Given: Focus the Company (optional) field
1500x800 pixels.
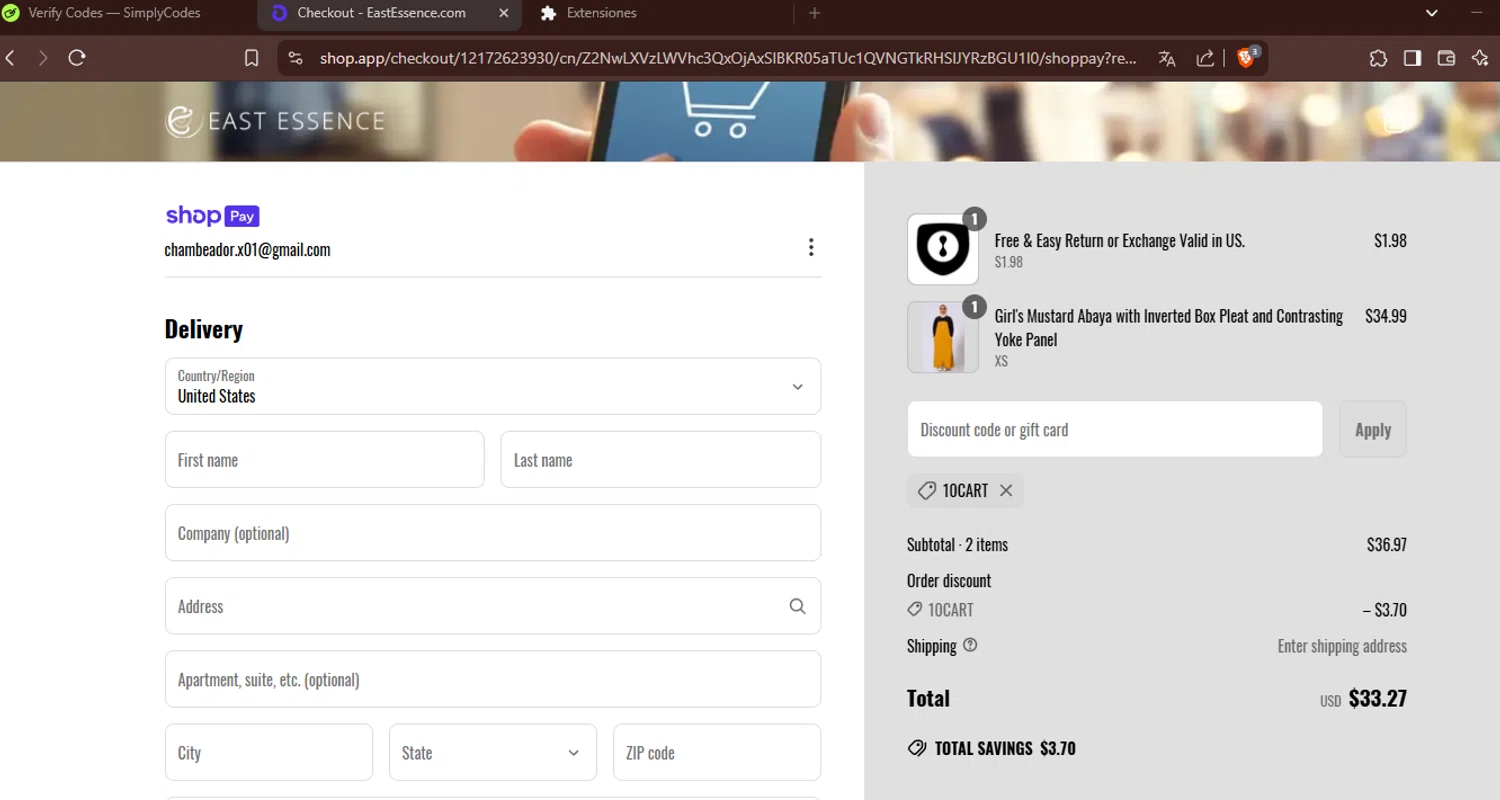Looking at the screenshot, I should [x=493, y=533].
